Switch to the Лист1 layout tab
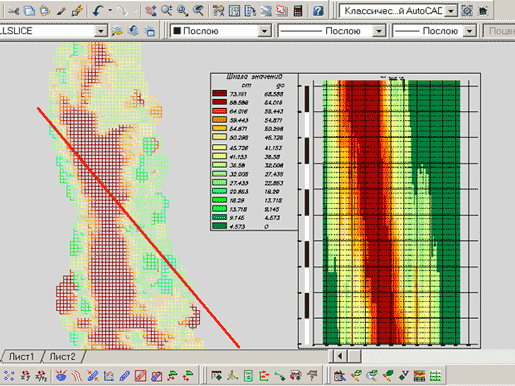The width and height of the screenshot is (515, 386). coord(22,357)
